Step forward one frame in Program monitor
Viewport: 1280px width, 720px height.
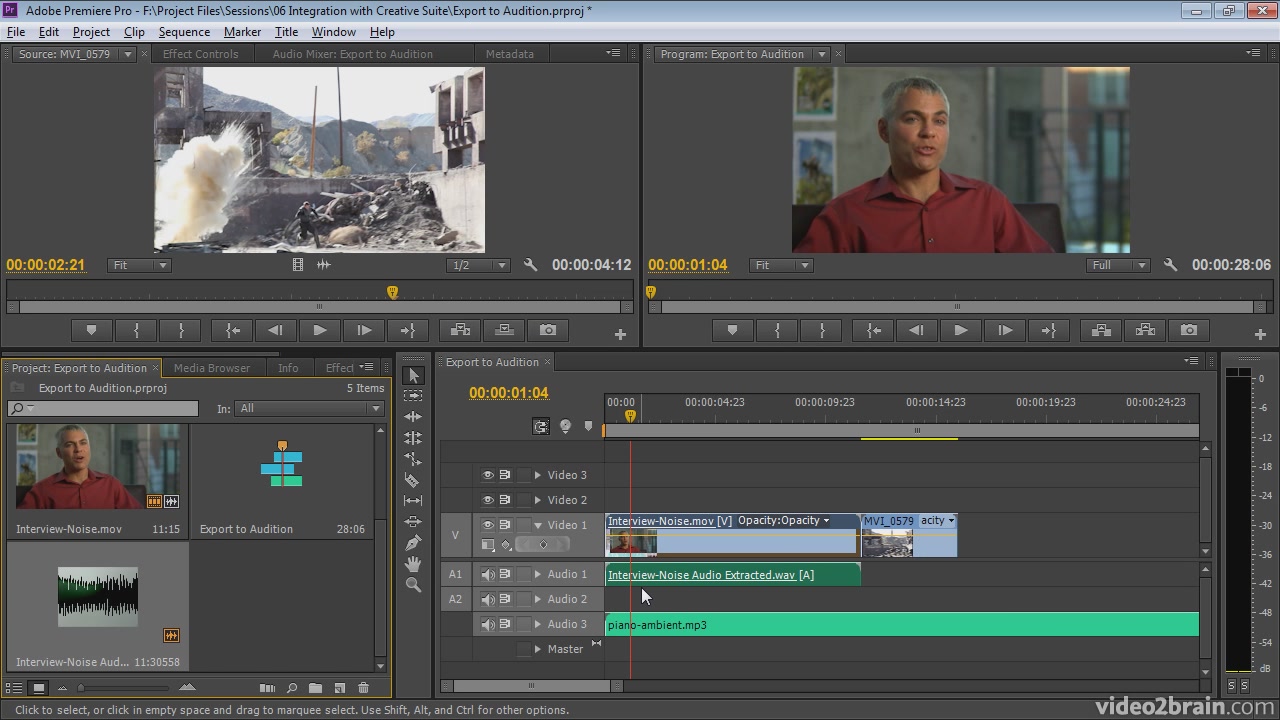[x=1004, y=330]
